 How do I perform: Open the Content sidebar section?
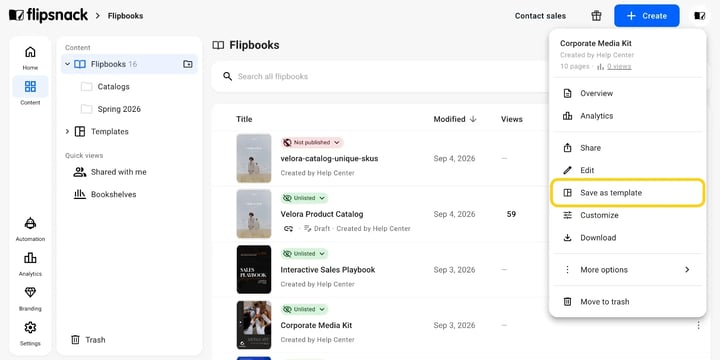[x=30, y=92]
